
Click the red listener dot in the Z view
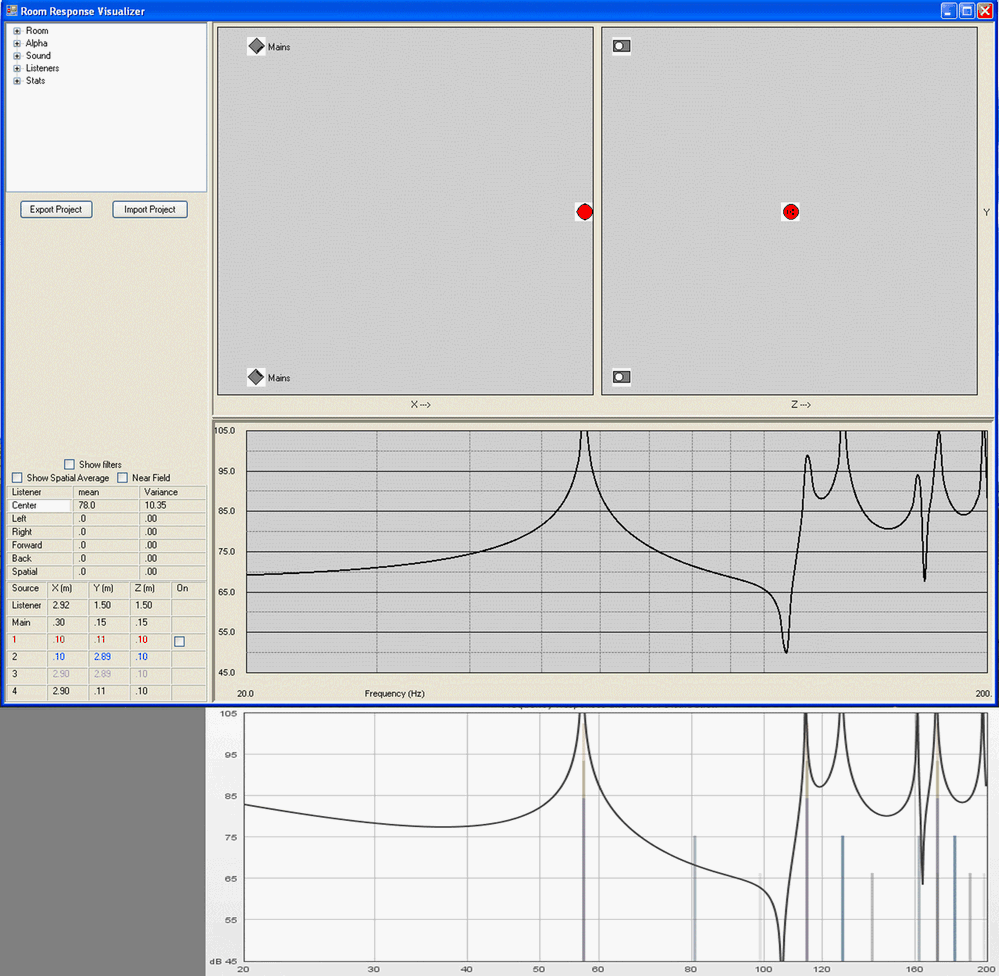(791, 212)
